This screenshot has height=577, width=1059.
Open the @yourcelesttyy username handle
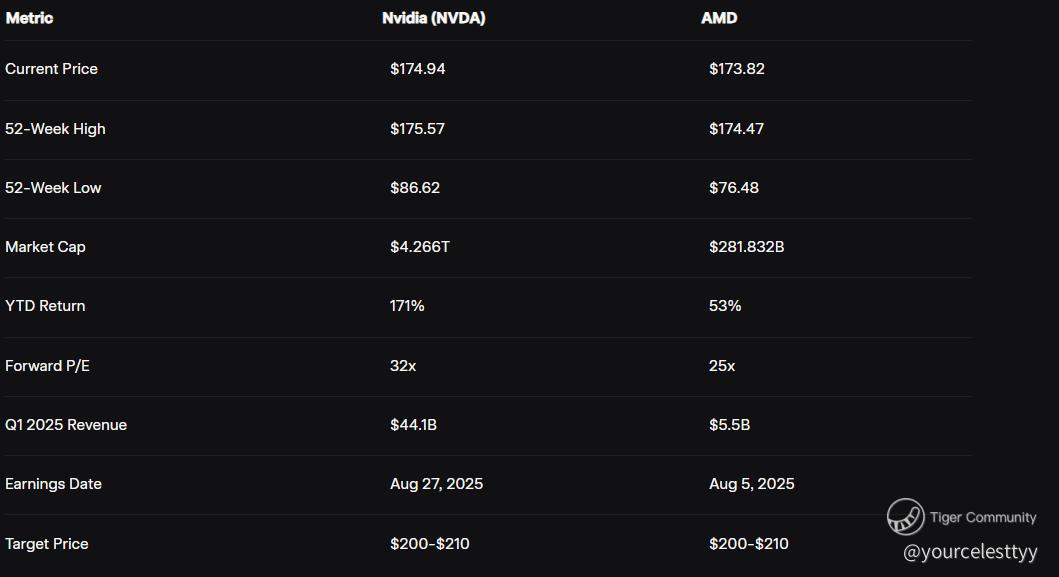tap(969, 551)
